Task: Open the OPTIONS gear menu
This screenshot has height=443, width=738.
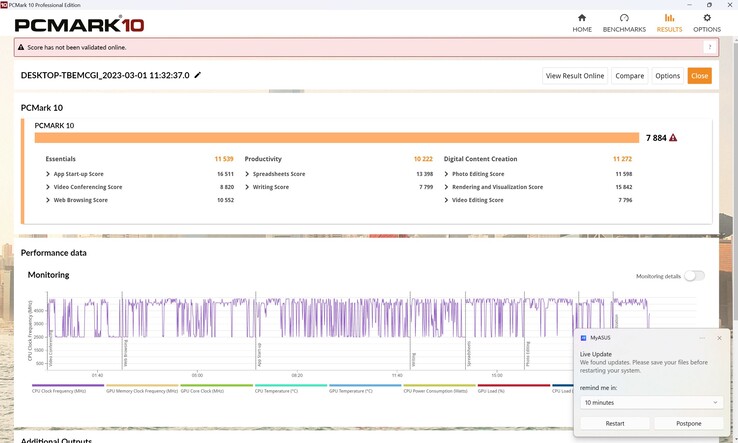Action: (x=707, y=22)
